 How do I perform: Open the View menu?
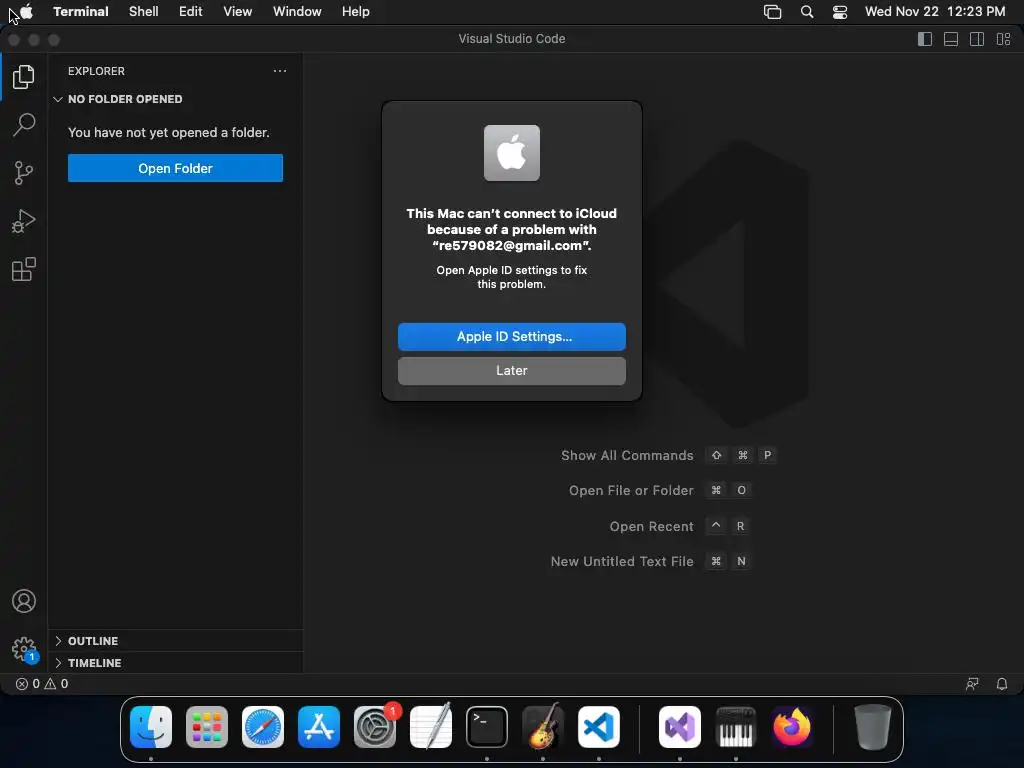coord(238,12)
